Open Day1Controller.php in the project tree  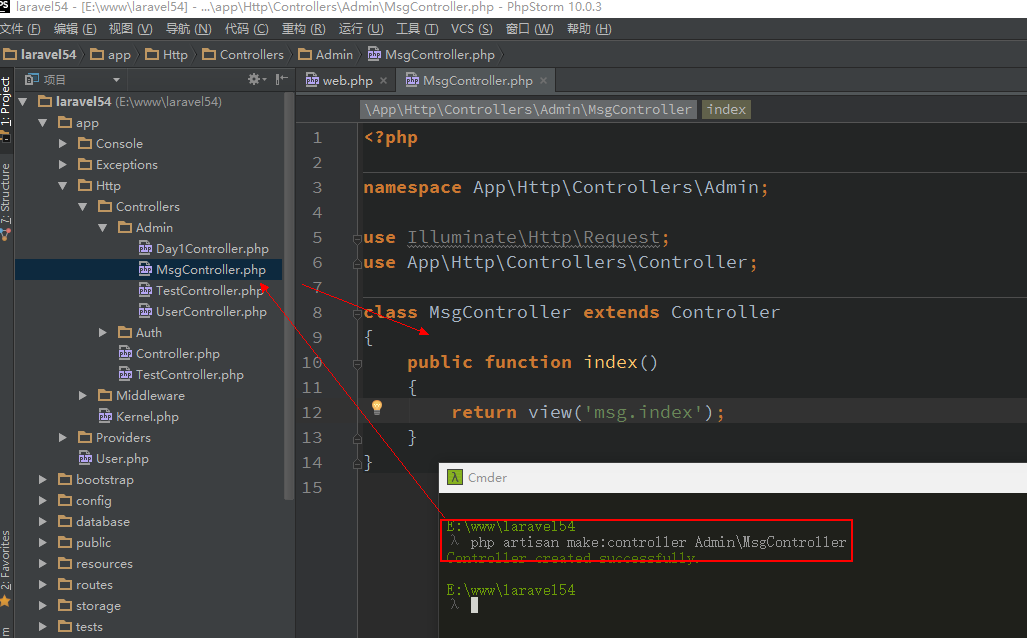click(x=212, y=249)
